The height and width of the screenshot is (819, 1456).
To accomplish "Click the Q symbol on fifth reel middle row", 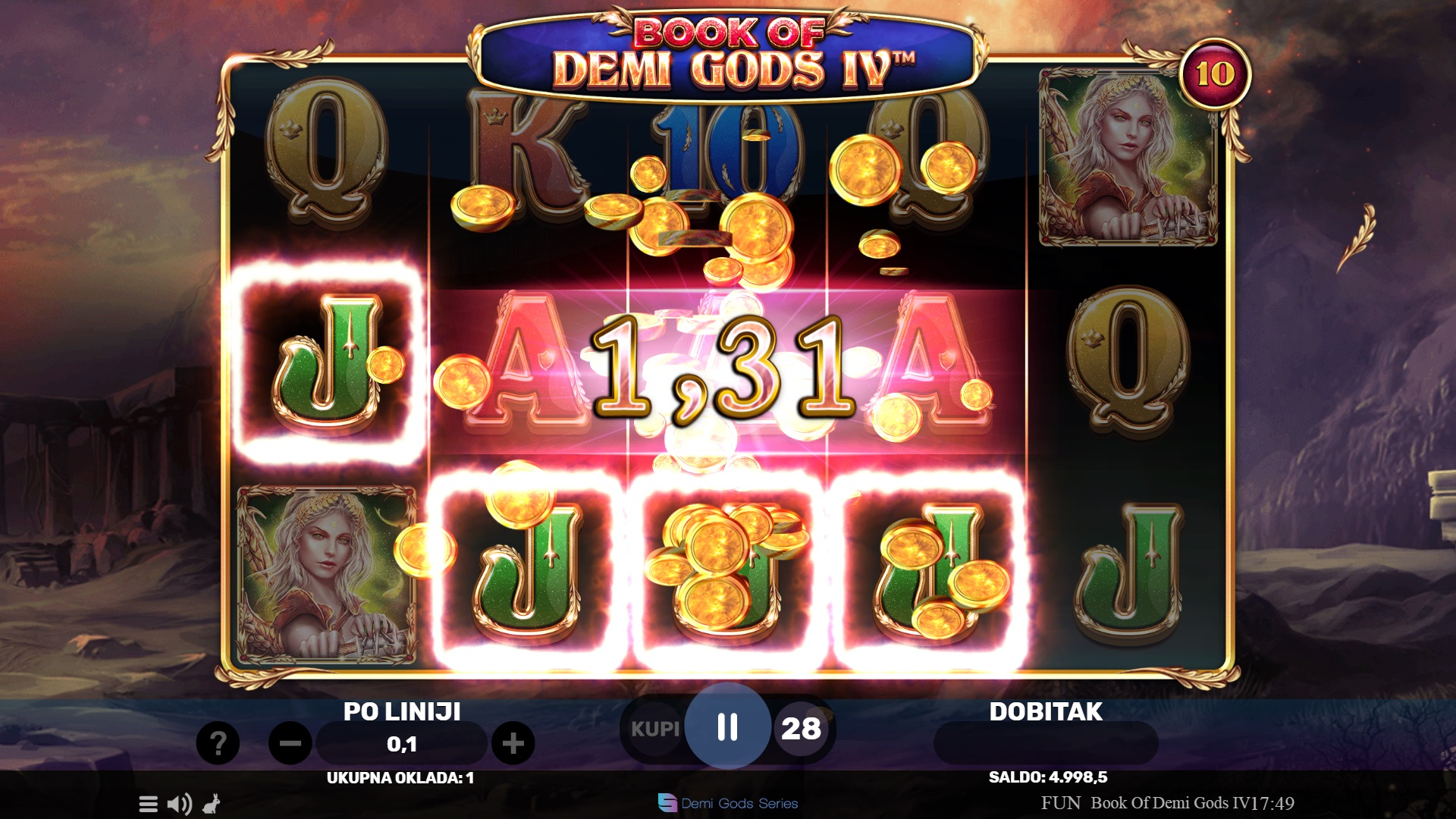I will 1128,362.
